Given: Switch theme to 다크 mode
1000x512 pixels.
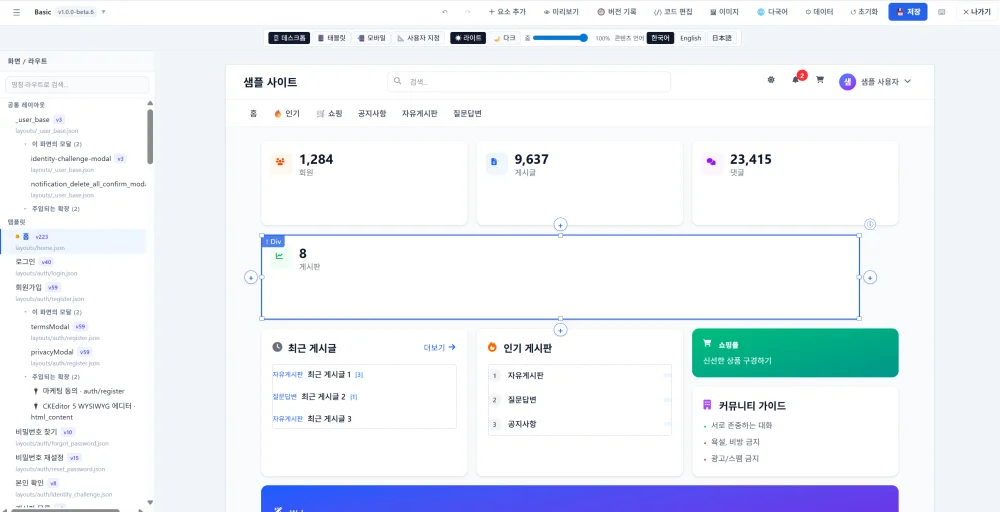Looking at the screenshot, I should coord(504,38).
